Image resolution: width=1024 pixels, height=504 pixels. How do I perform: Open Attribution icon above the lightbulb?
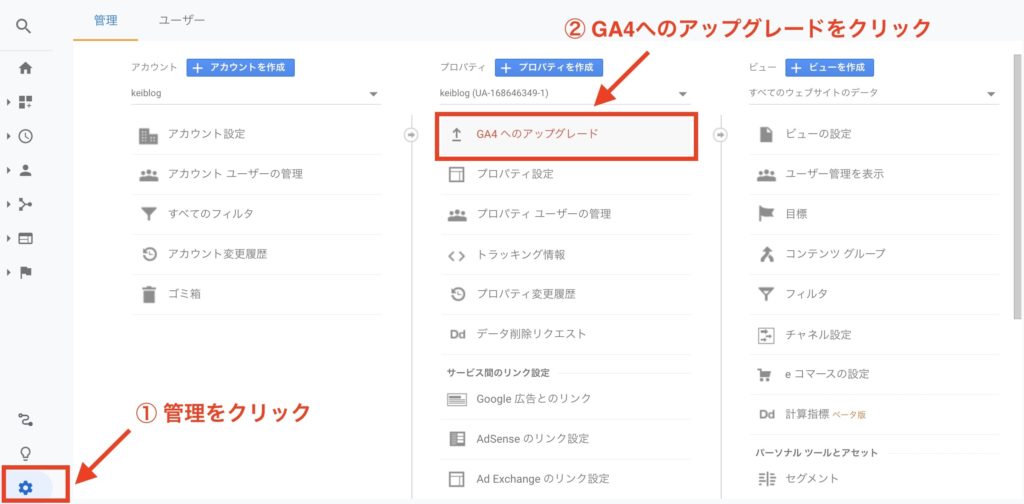click(x=25, y=419)
